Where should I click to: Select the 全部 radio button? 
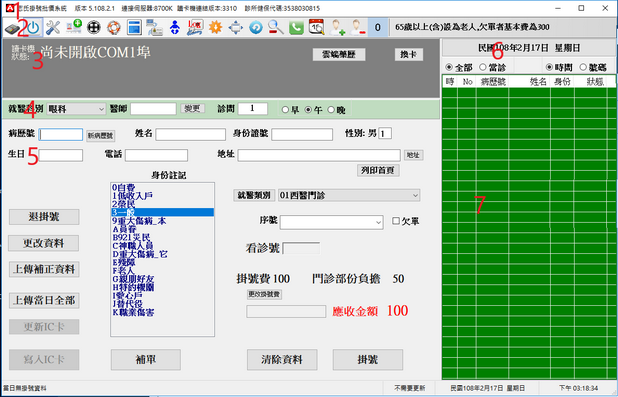pos(449,67)
